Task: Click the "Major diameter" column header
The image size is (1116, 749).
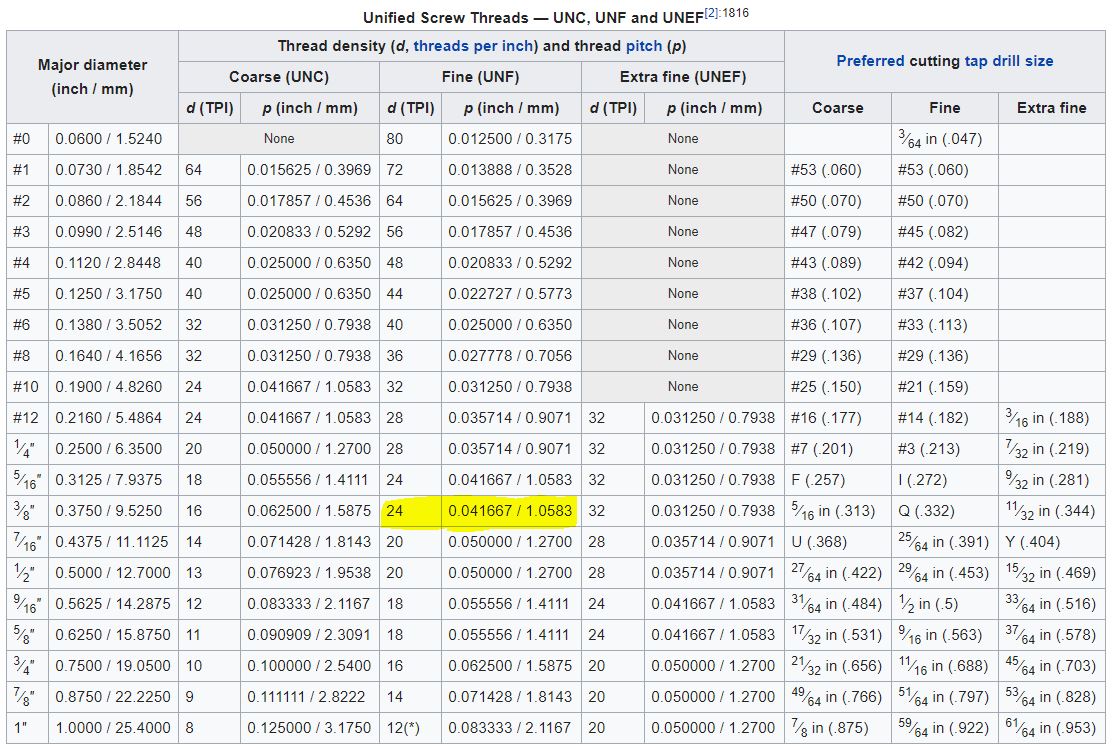Action: (x=92, y=76)
